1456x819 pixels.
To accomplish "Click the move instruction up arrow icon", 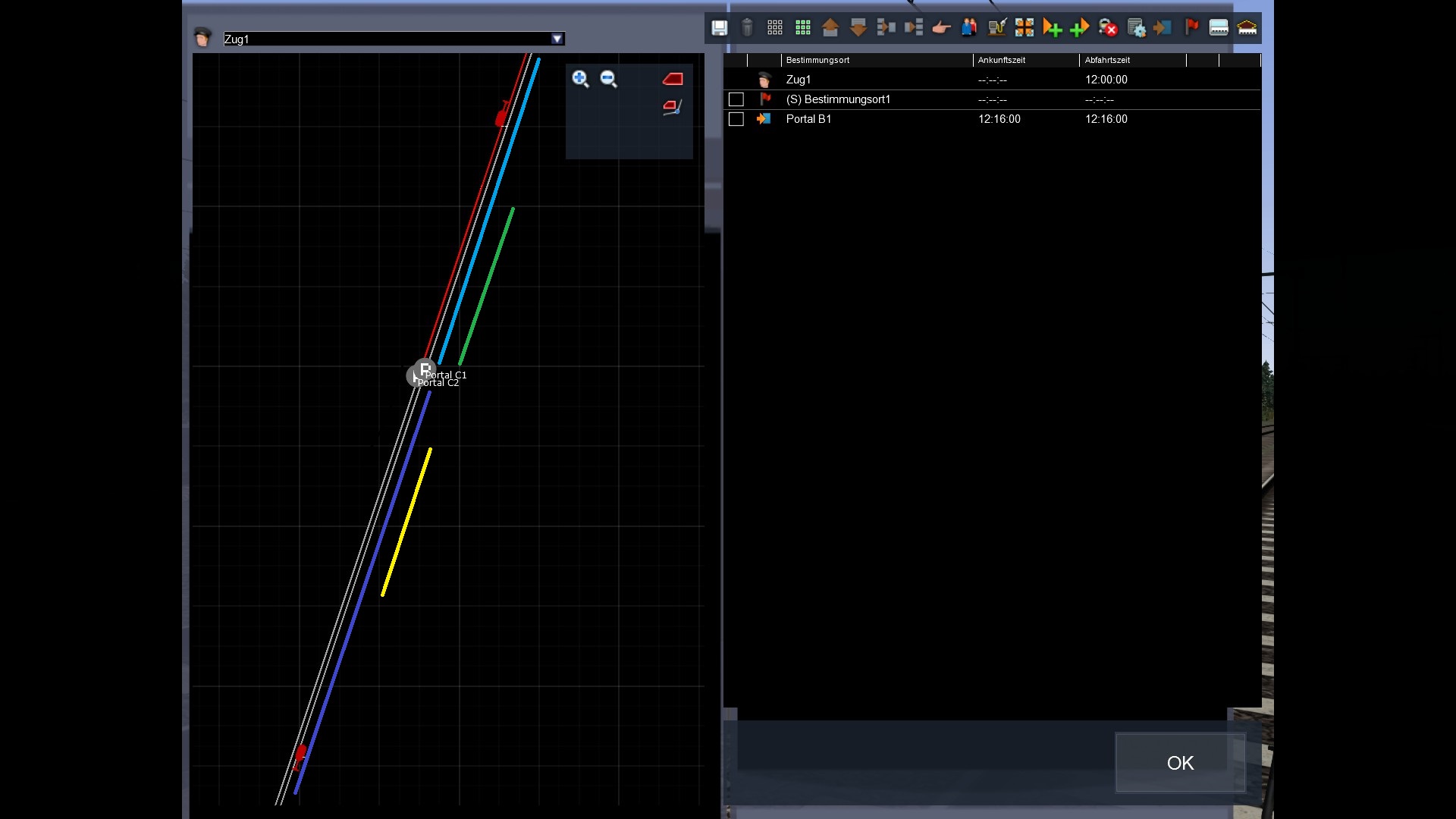I will (x=830, y=28).
